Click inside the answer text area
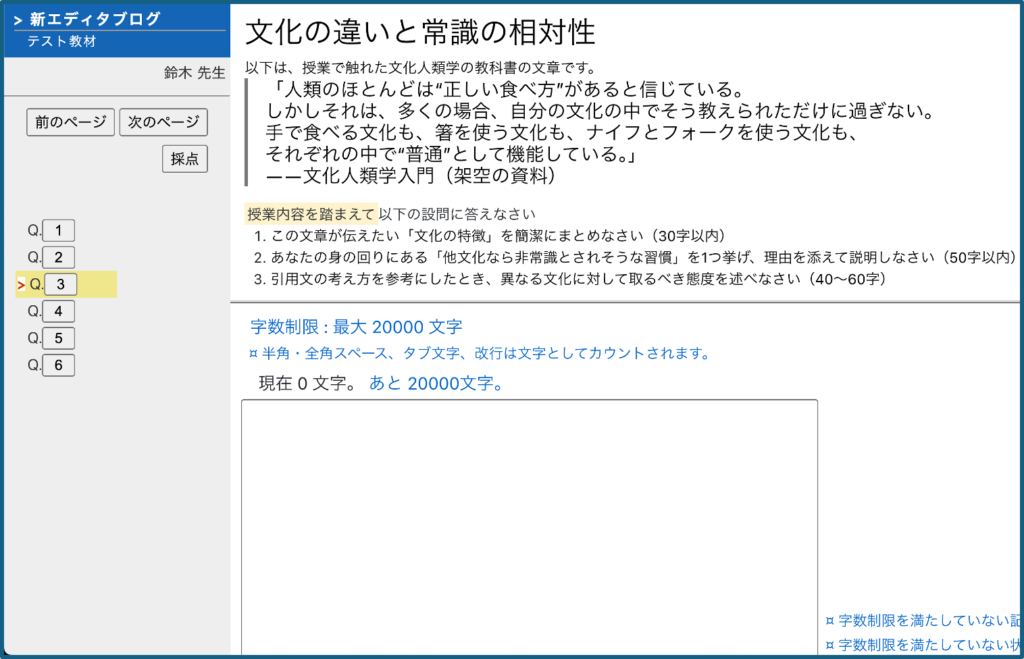Screen dimensions: 1024x659 pyautogui.click(x=530, y=528)
